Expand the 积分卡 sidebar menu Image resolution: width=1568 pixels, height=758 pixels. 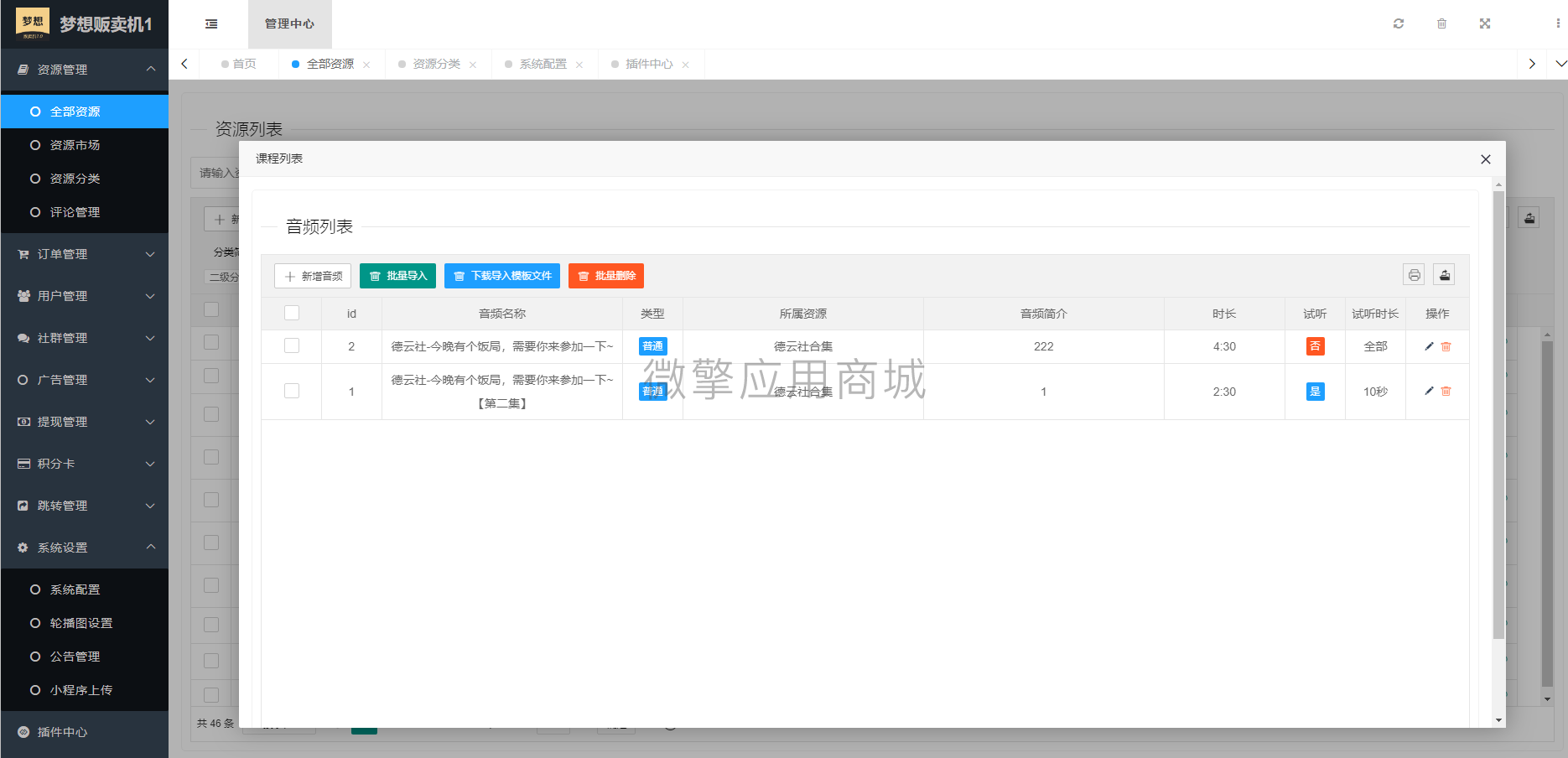coord(84,464)
